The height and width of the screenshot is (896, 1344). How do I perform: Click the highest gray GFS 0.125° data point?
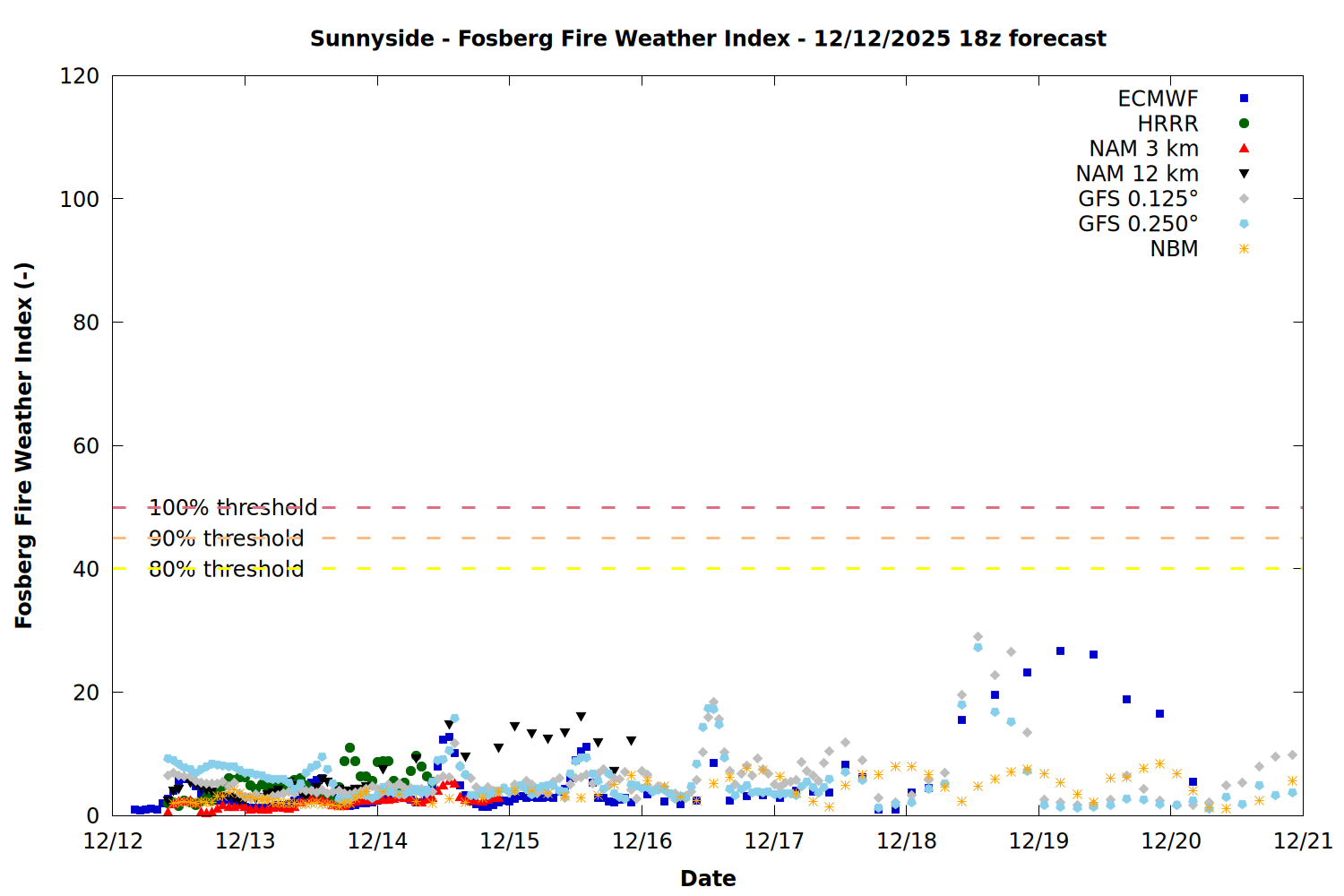pyautogui.click(x=978, y=637)
